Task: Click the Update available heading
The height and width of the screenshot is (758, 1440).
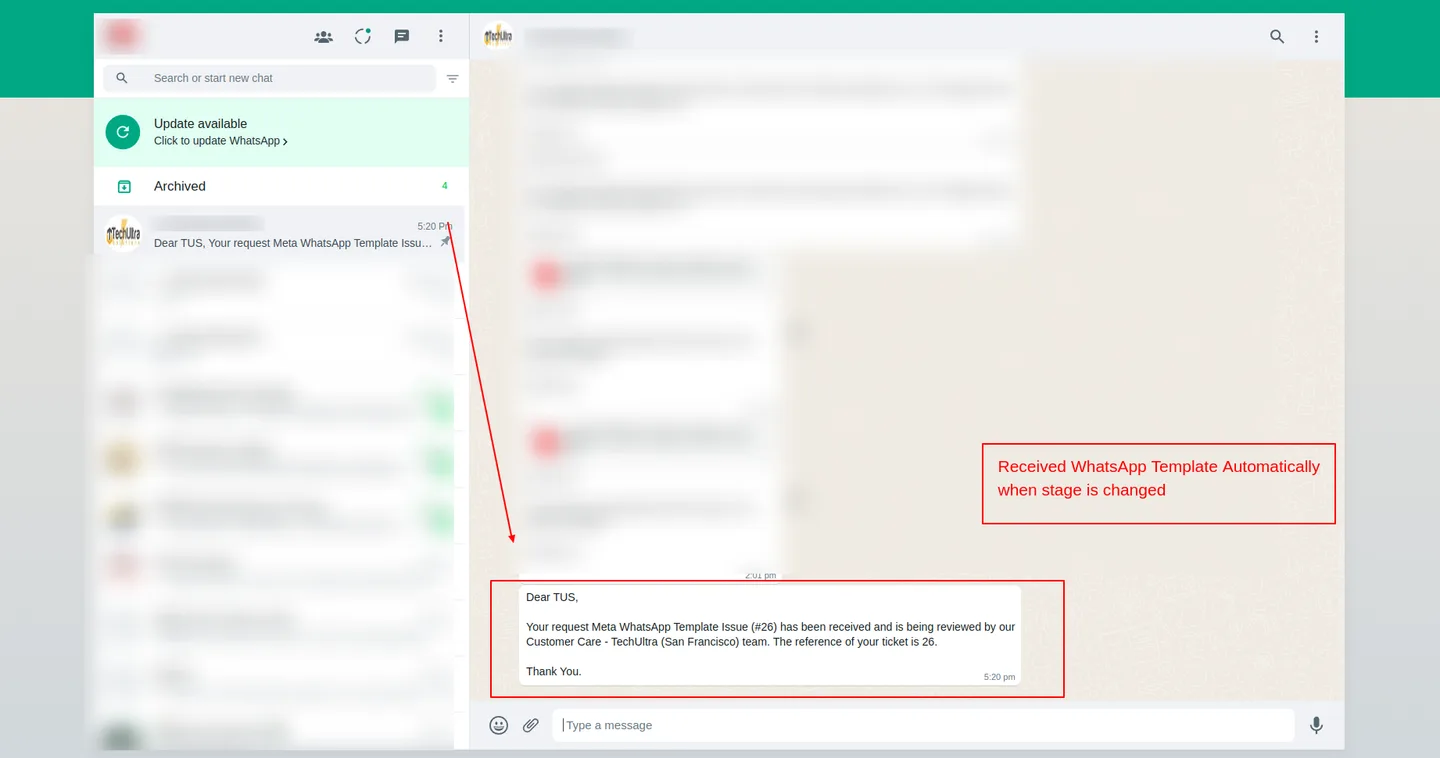Action: point(200,124)
